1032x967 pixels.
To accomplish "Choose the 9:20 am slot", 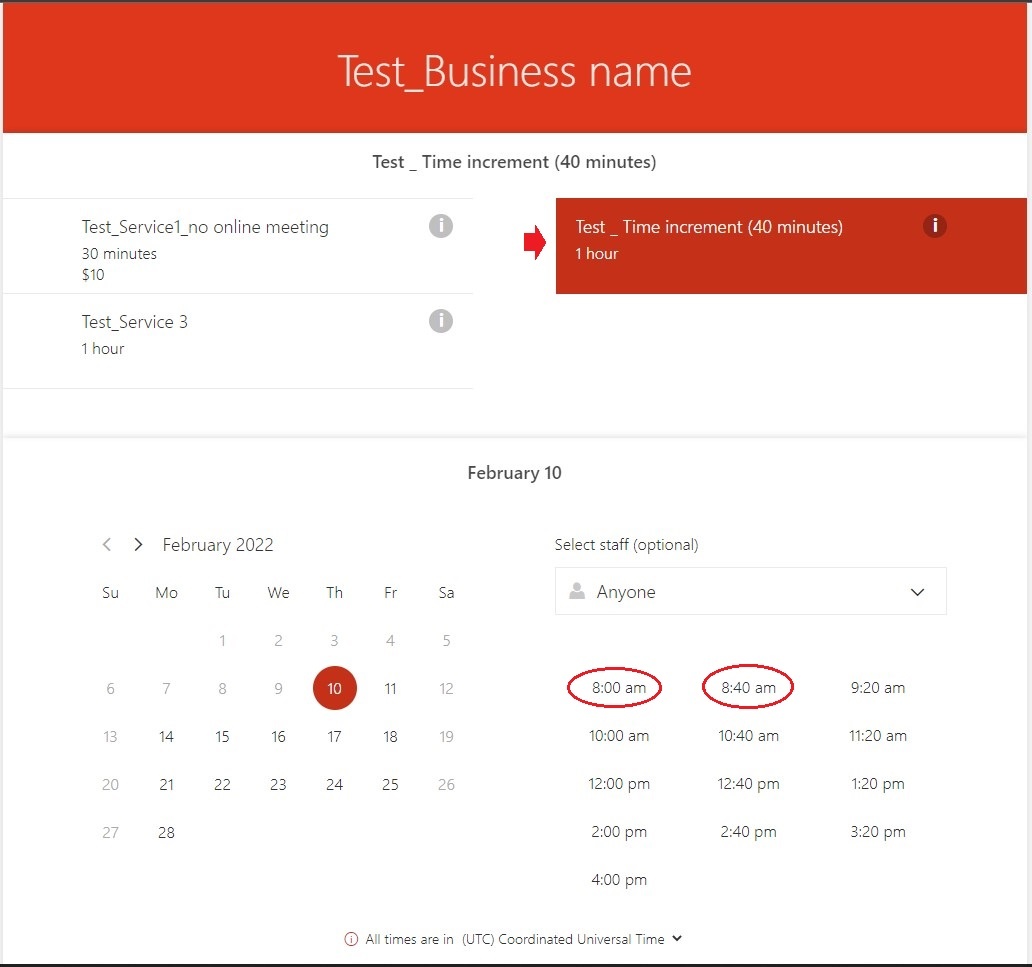I will tap(878, 687).
